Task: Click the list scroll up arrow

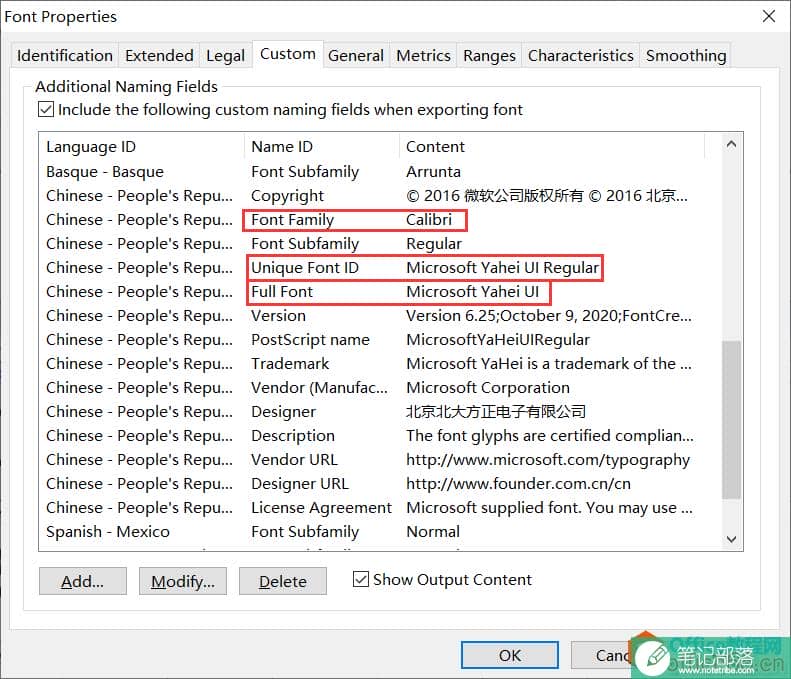Action: tap(731, 145)
